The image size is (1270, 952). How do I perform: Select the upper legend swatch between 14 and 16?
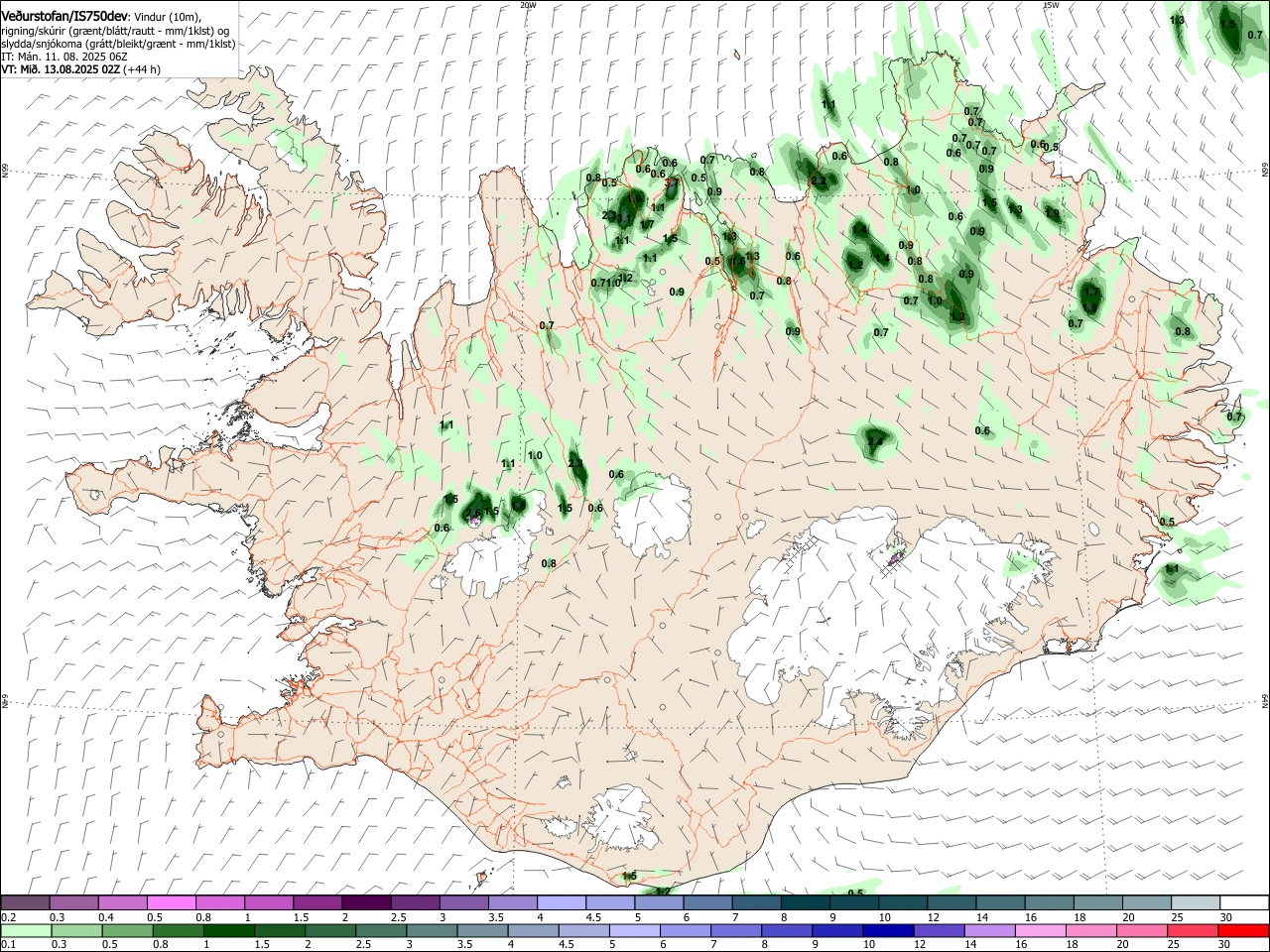[1000, 903]
